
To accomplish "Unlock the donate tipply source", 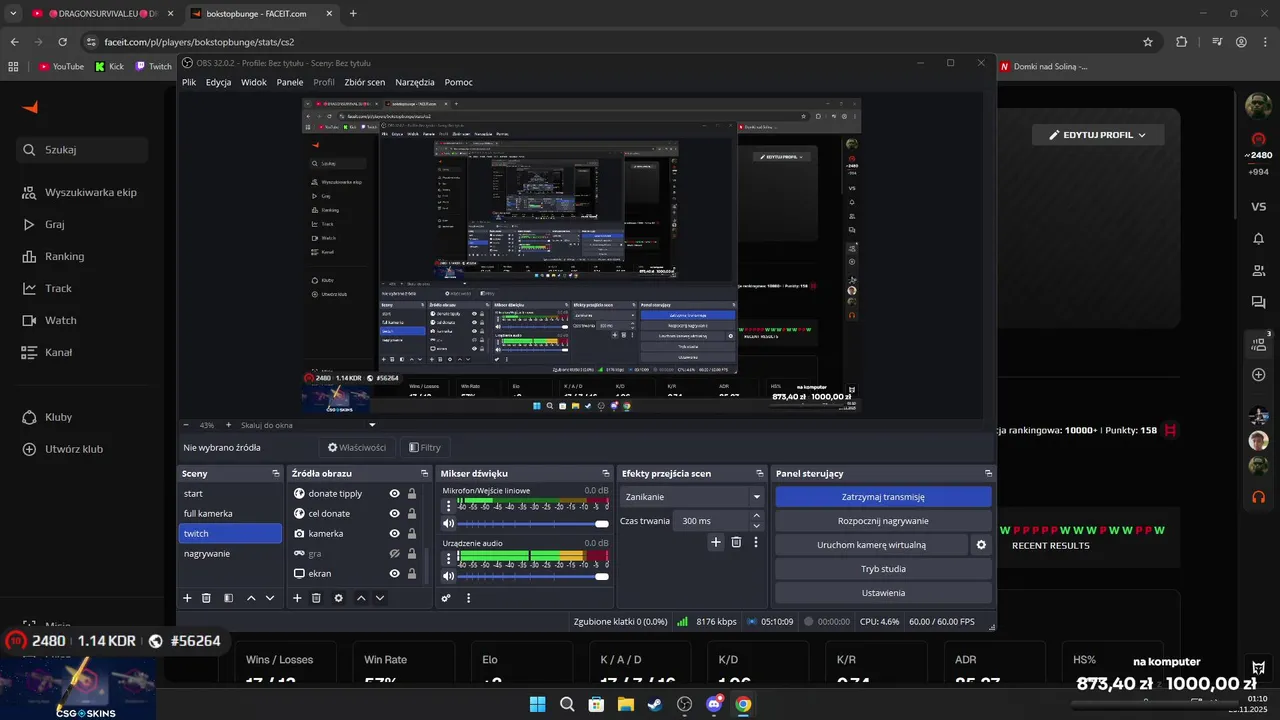I will pos(412,494).
